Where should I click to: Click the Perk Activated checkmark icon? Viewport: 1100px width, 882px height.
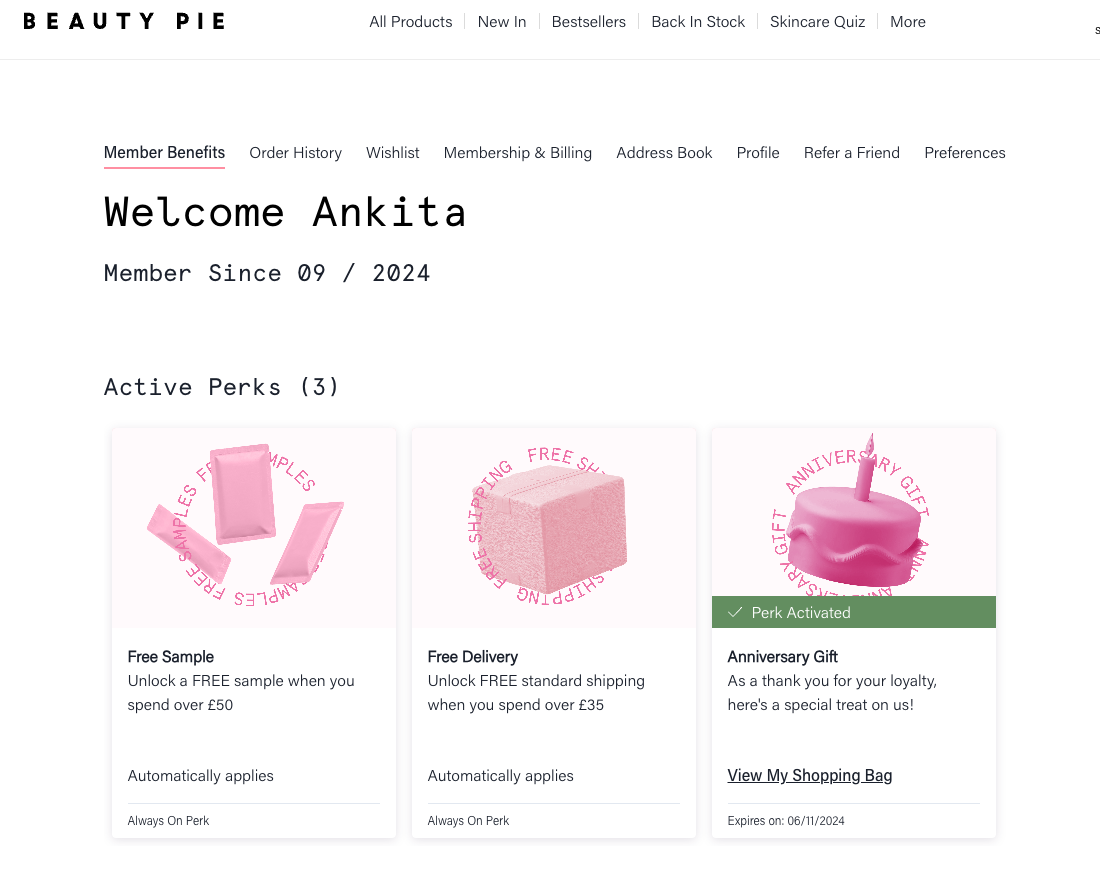click(x=735, y=612)
